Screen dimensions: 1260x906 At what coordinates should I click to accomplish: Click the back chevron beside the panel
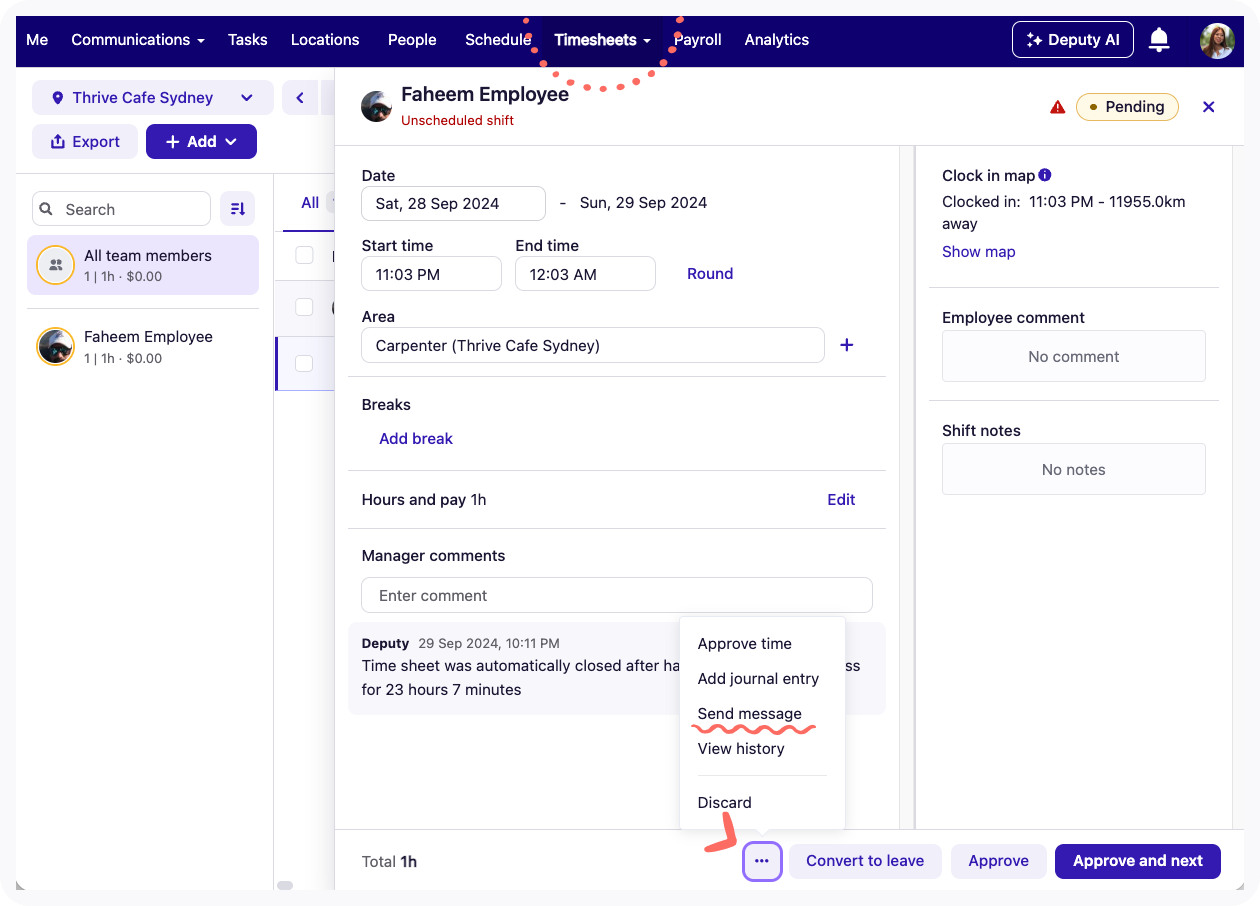pos(300,97)
